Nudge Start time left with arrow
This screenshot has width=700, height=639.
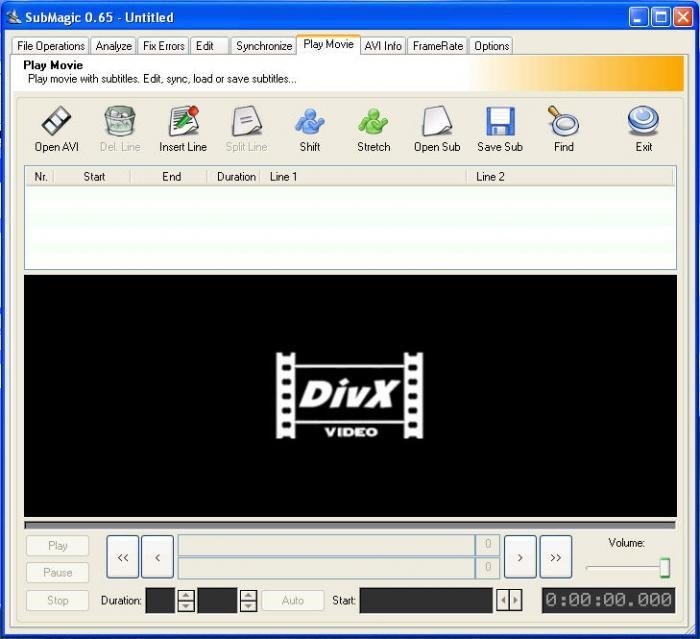(x=503, y=601)
